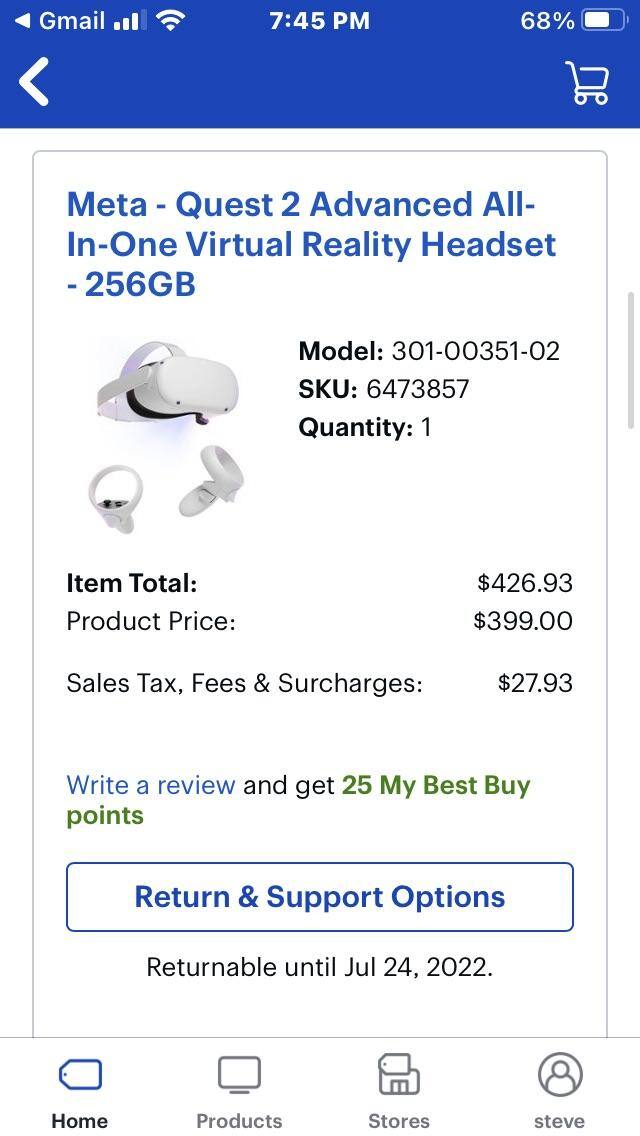Tap the Home tag icon
Image resolution: width=640 pixels, height=1136 pixels.
click(x=80, y=1075)
